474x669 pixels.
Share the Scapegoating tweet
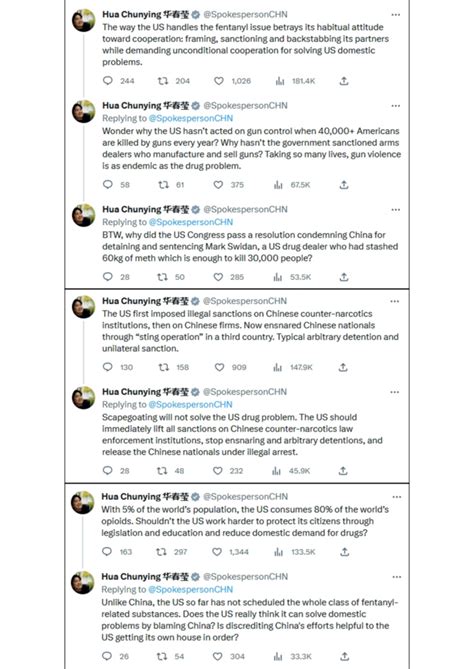click(343, 471)
